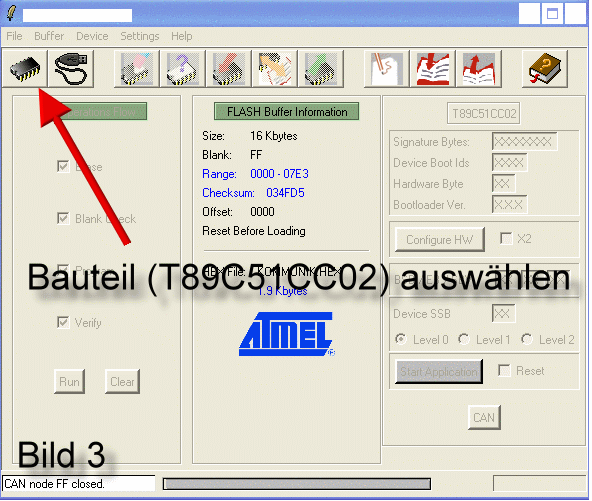Image resolution: width=592 pixels, height=501 pixels.
Task: Click the Blank Check chip icon
Action: pos(183,69)
